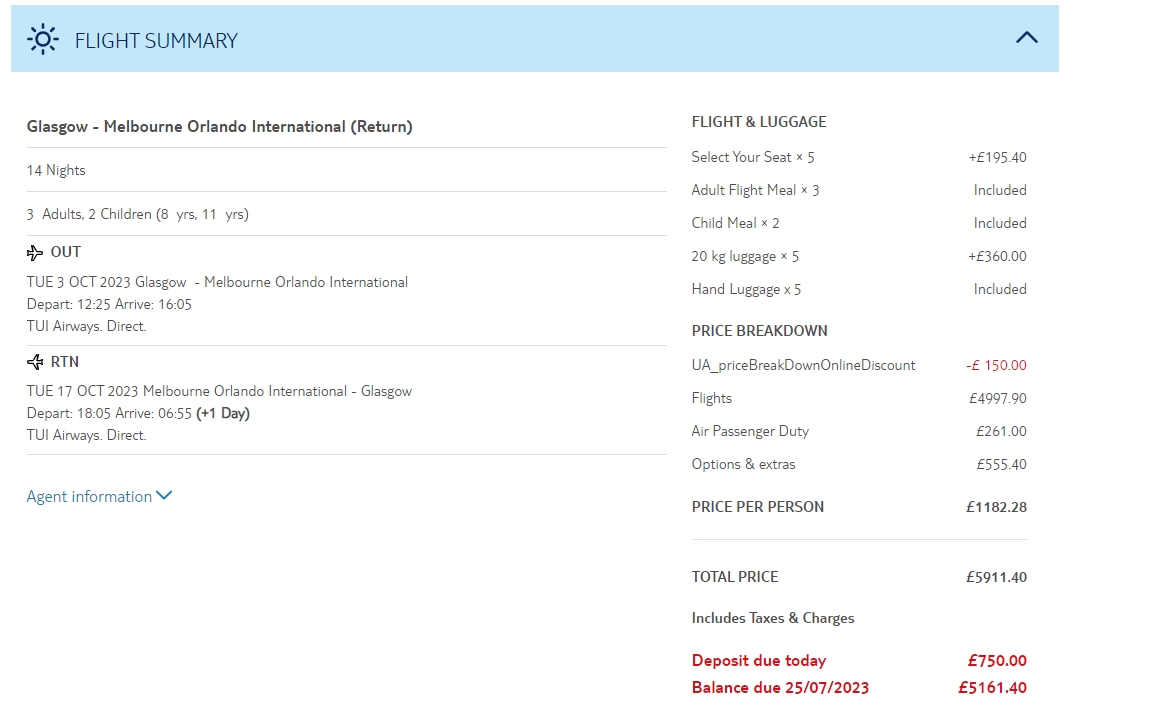Click the 14 Nights duration row
This screenshot has width=1168, height=723.
click(56, 170)
